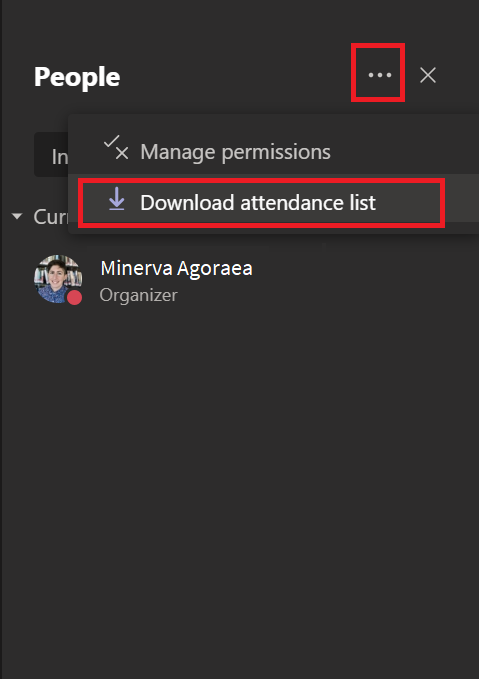The width and height of the screenshot is (479, 679).
Task: Click the partially hidden 'Cur' section header
Action: click(x=50, y=216)
